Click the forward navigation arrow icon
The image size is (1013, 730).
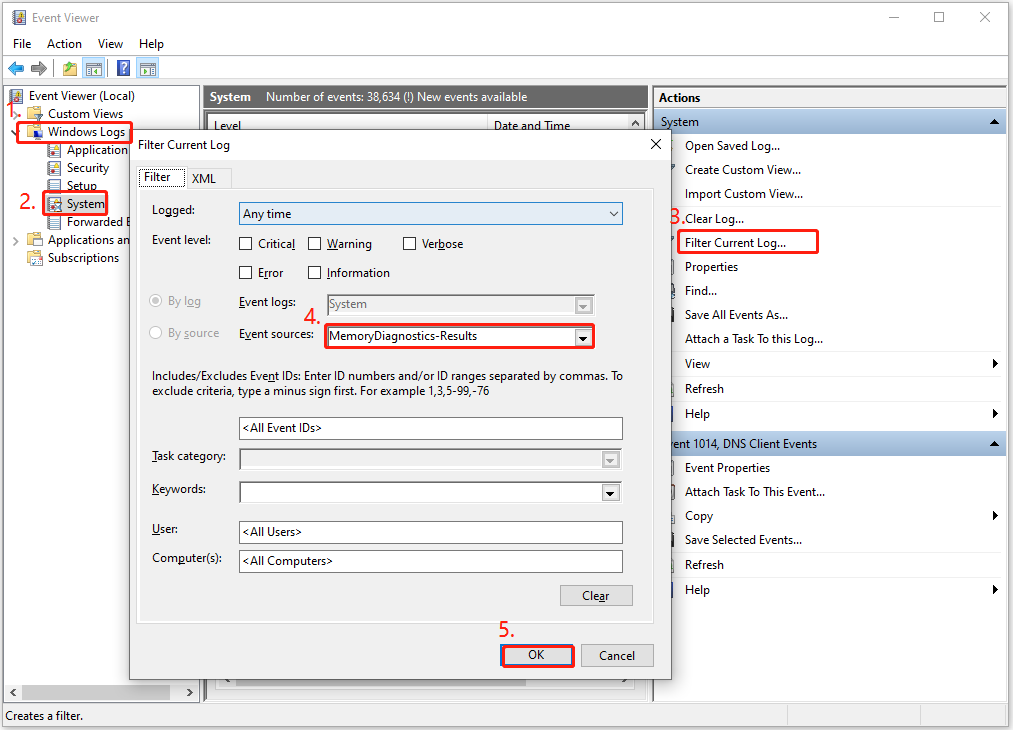[x=39, y=68]
